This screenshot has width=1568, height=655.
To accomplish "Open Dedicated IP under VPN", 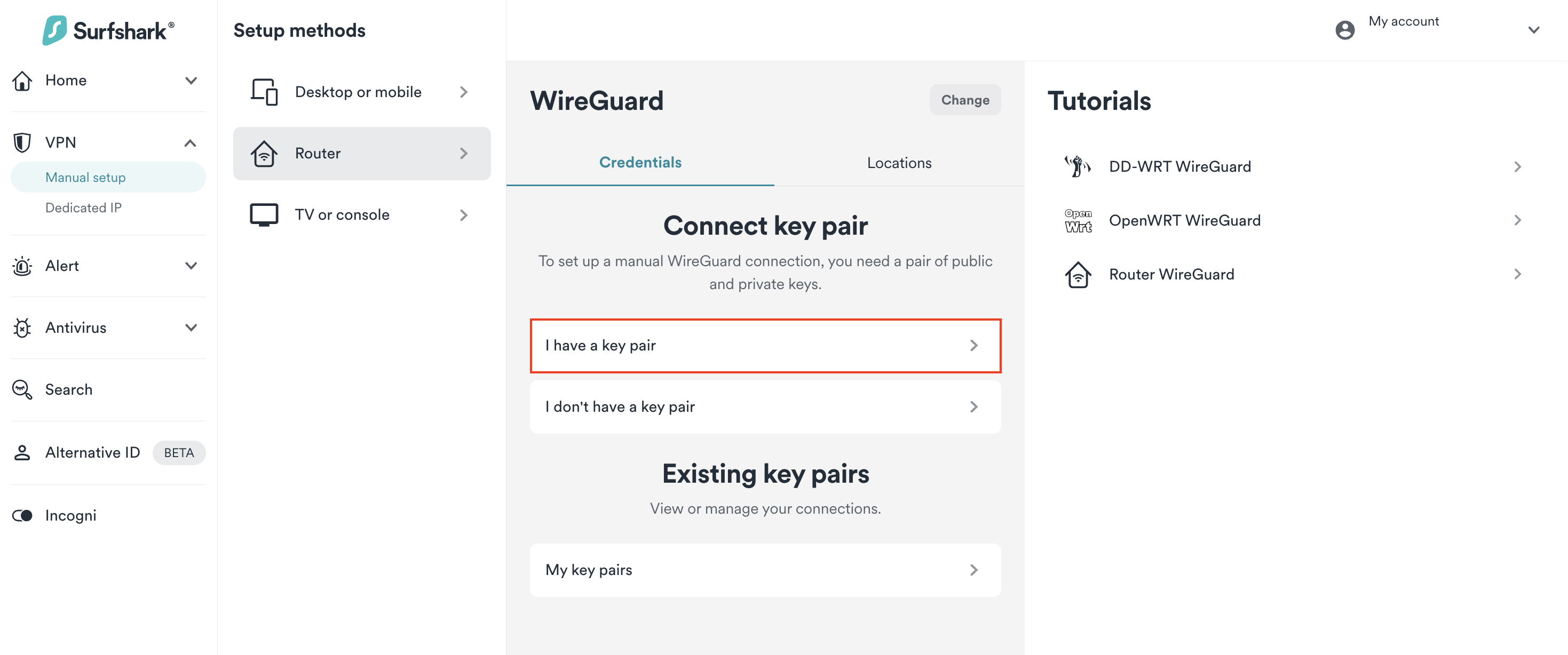I will pos(83,208).
